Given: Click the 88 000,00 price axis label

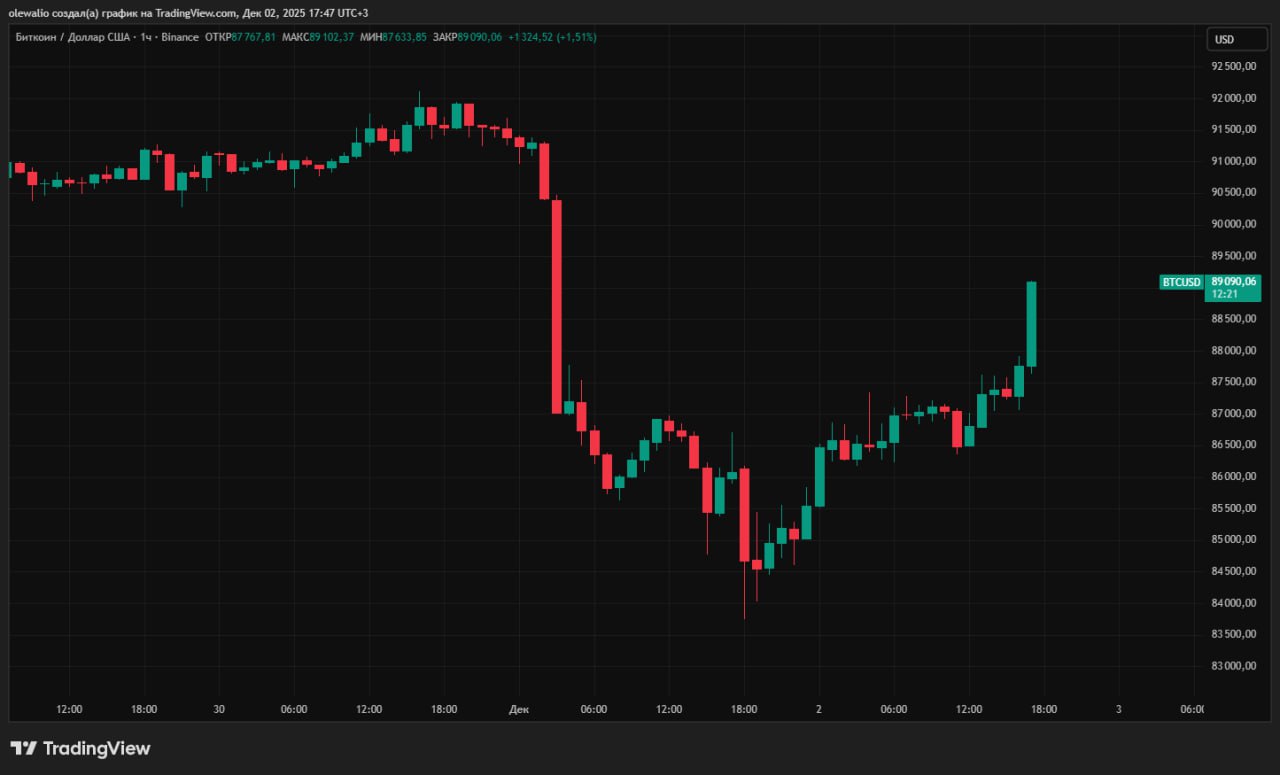Looking at the screenshot, I should [x=1234, y=350].
